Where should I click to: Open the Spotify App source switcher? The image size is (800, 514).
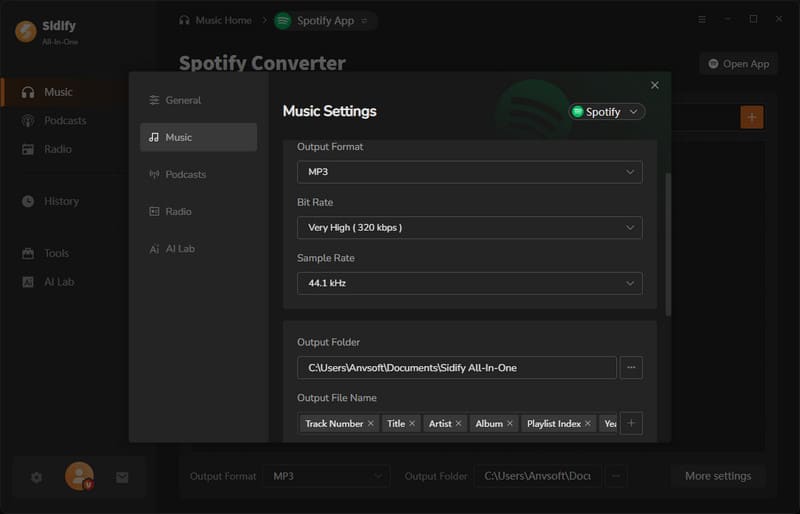[x=326, y=21]
